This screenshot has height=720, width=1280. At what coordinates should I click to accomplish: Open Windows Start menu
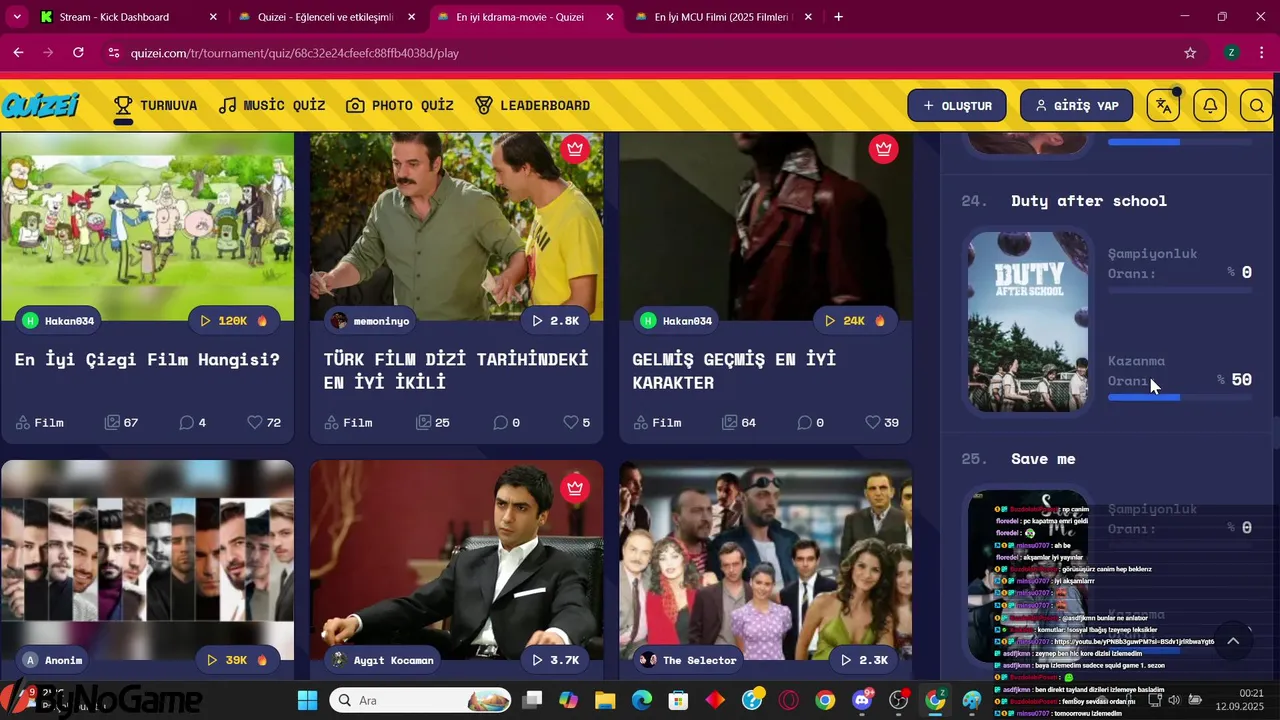coord(307,700)
